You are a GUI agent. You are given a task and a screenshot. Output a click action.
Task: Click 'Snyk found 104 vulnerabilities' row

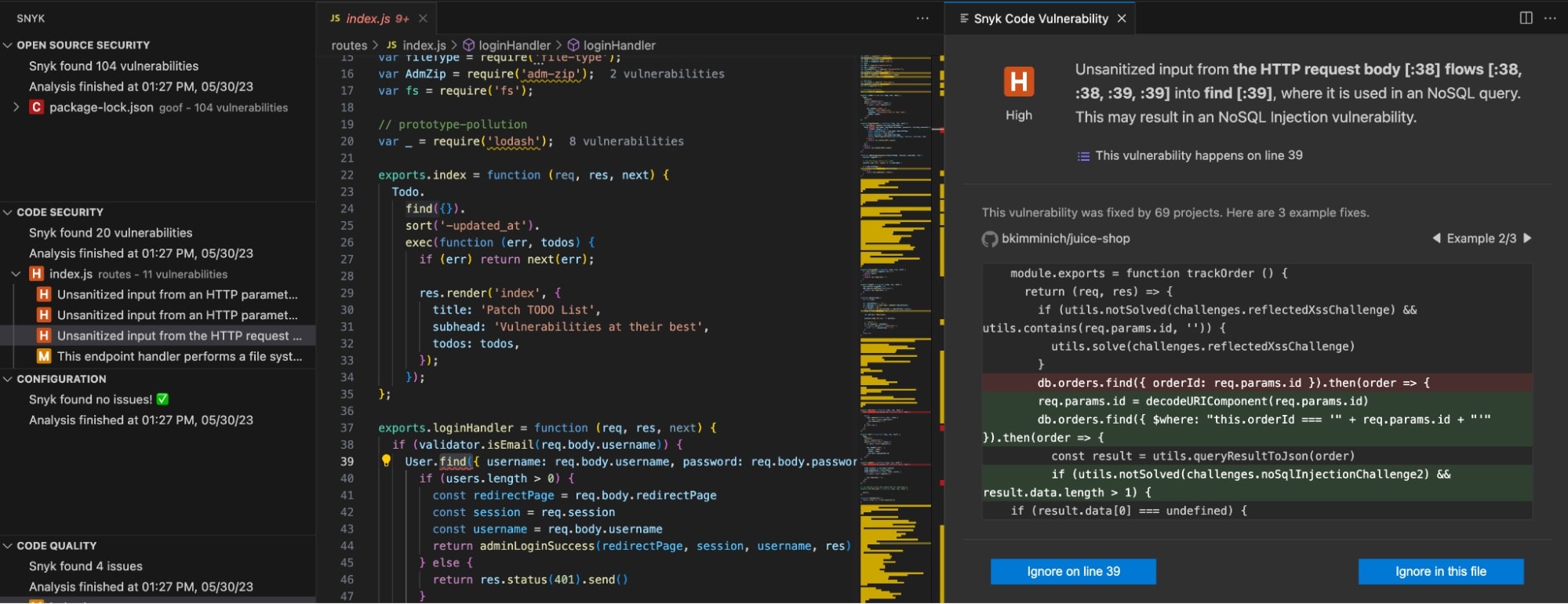(158, 66)
